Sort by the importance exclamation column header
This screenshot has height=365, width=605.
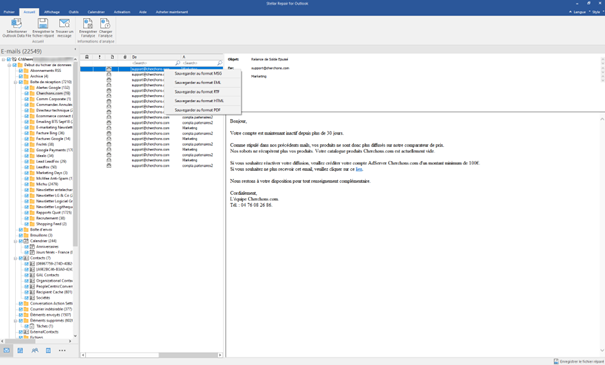click(x=100, y=57)
